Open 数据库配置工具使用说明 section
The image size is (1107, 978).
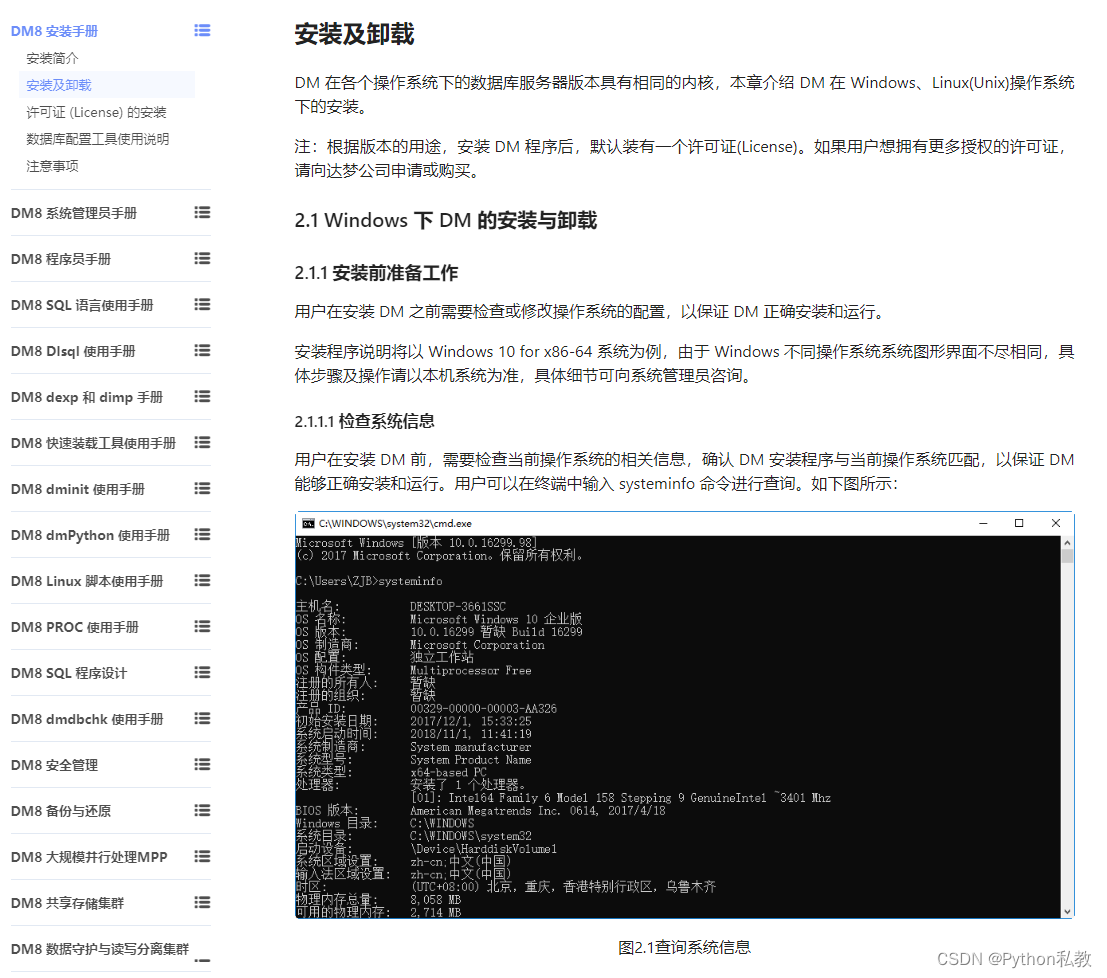click(97, 139)
